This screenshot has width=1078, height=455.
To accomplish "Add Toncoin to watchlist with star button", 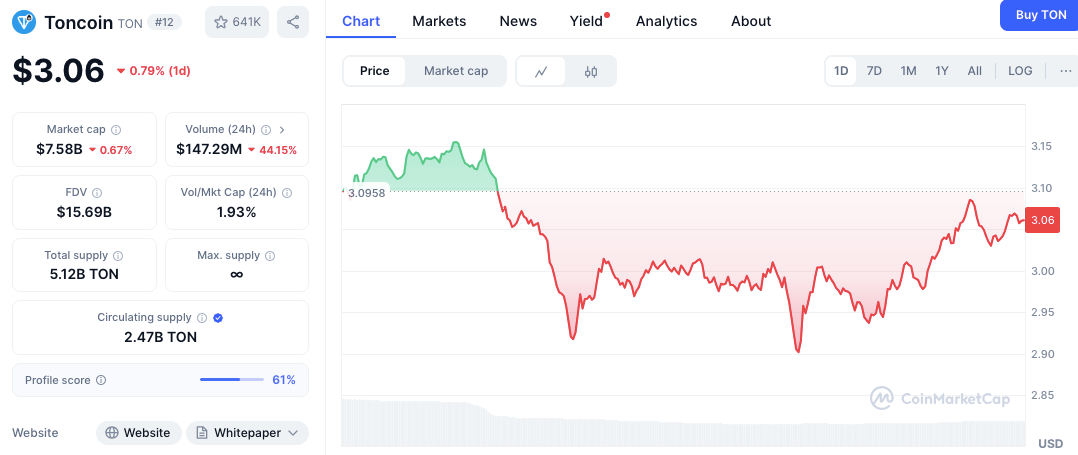I will [x=237, y=21].
